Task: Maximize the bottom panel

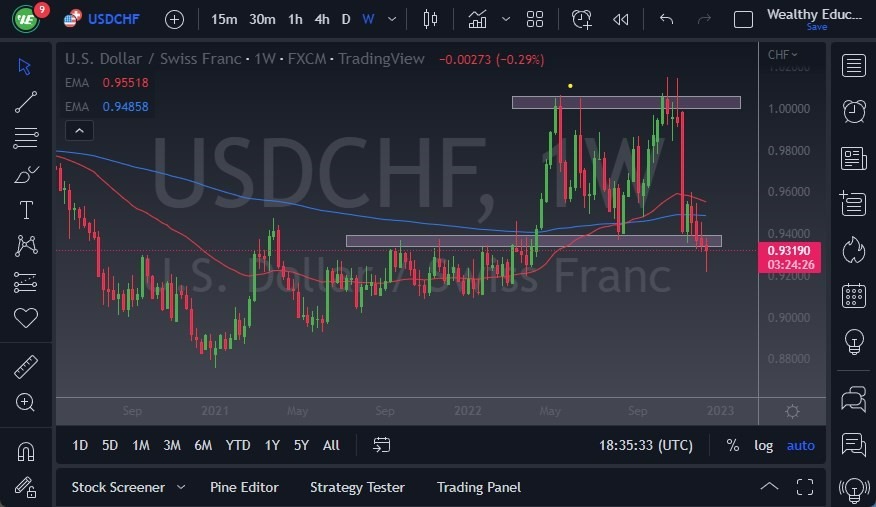Action: pos(805,487)
